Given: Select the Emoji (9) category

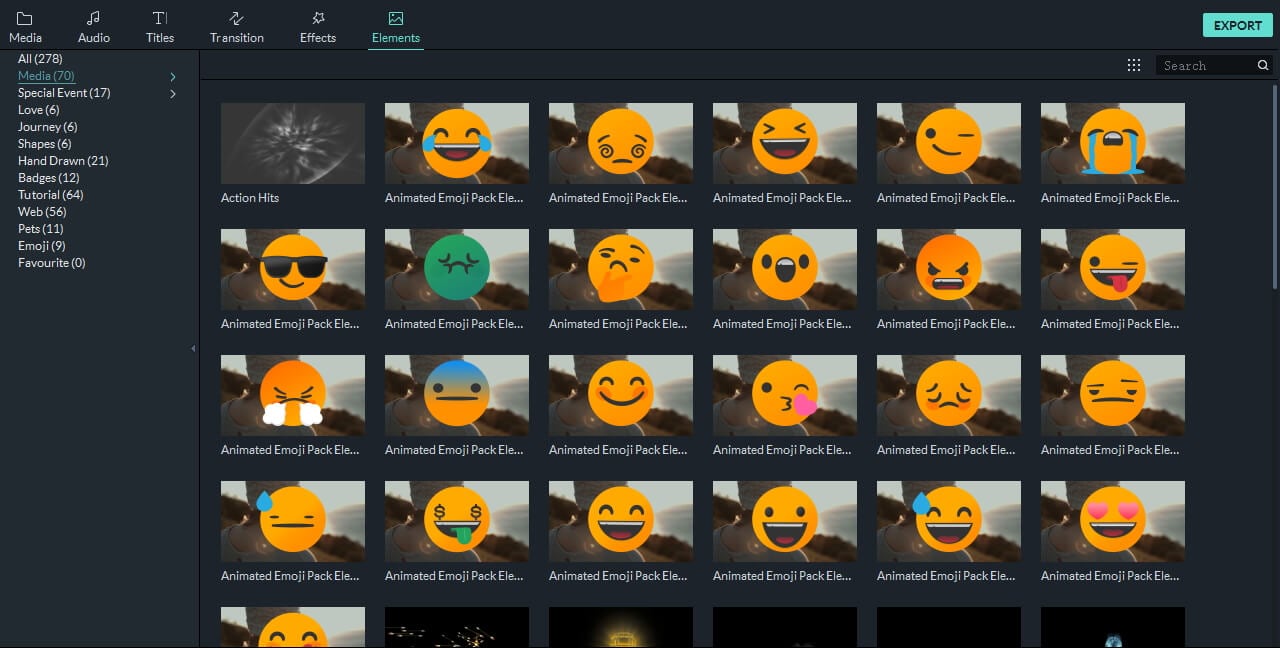Looking at the screenshot, I should tap(42, 246).
